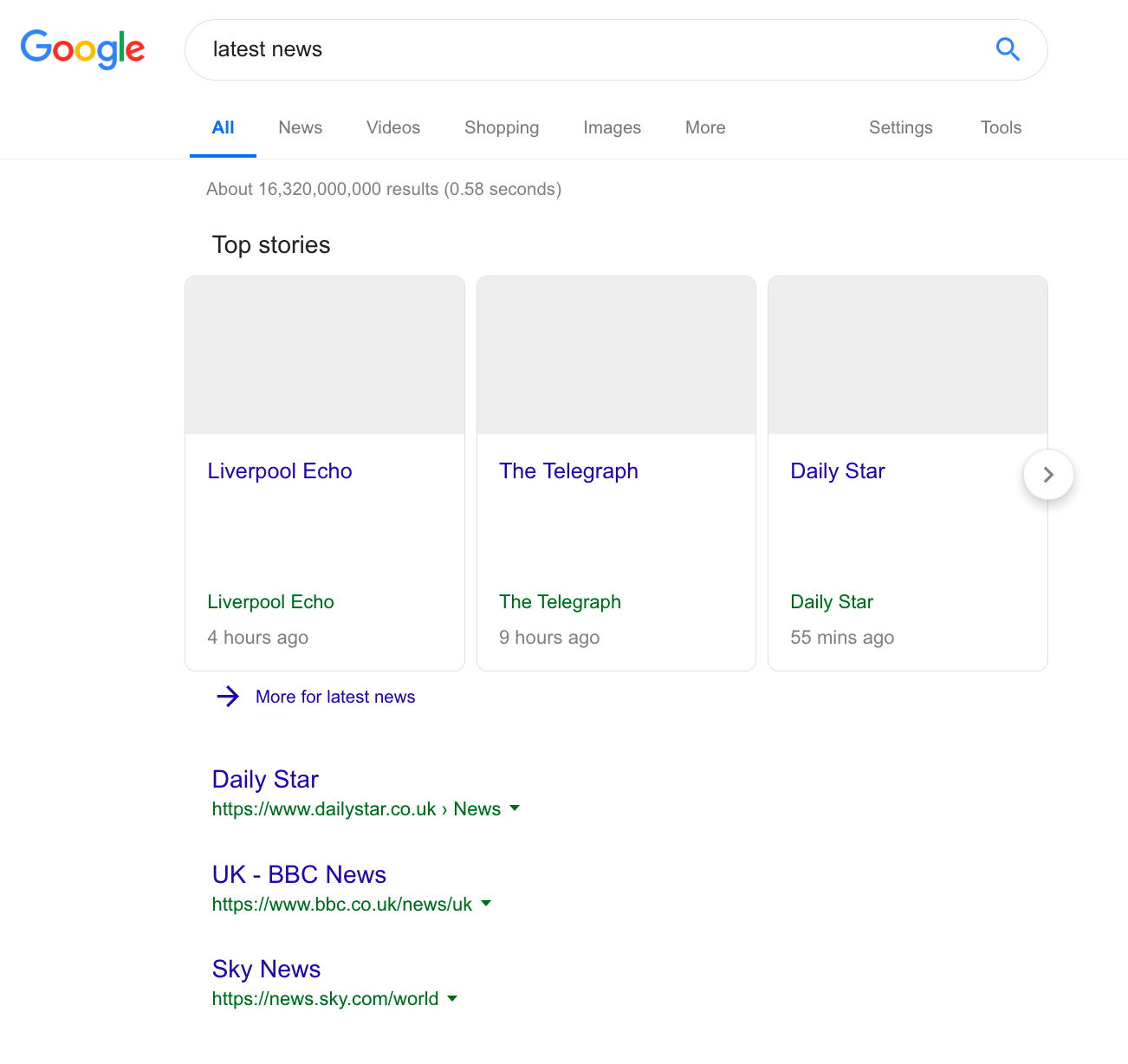The image size is (1128, 1064).
Task: Select the All tab
Action: [223, 127]
